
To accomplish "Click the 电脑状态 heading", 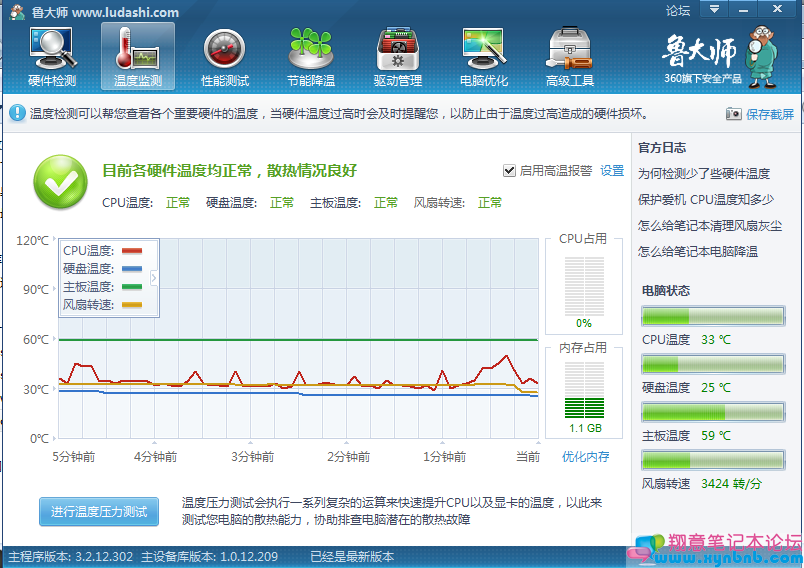I will [x=666, y=291].
